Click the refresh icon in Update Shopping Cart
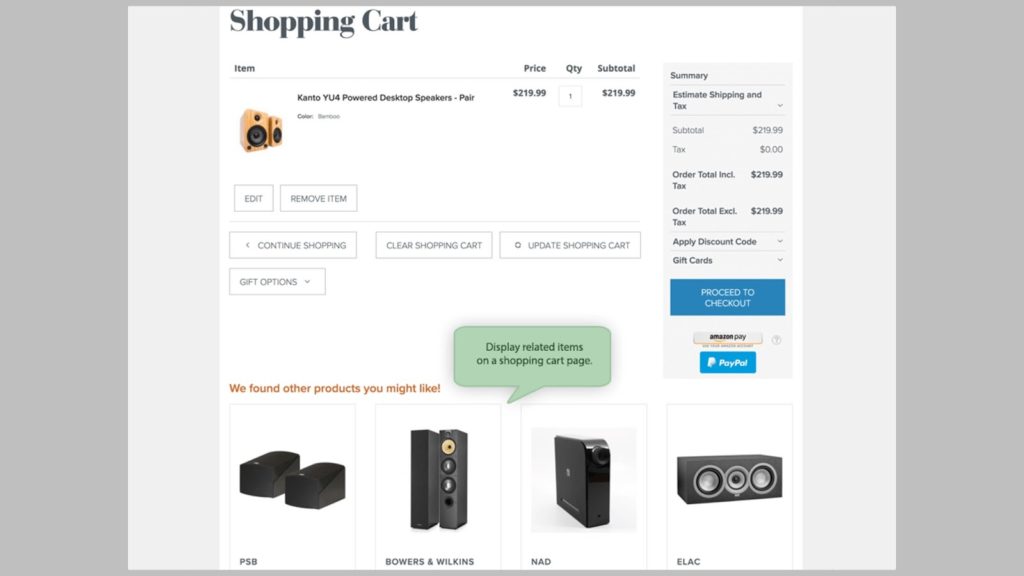The width and height of the screenshot is (1024, 576). (517, 245)
